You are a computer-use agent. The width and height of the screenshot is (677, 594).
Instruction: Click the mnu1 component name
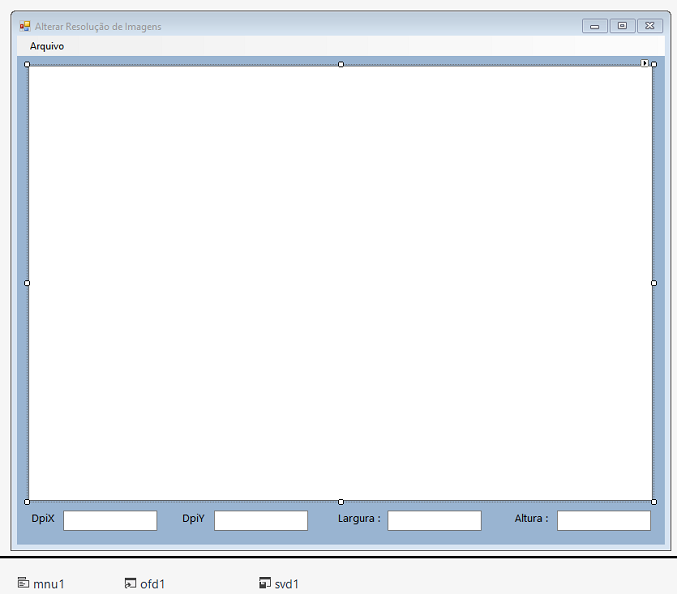coord(49,584)
